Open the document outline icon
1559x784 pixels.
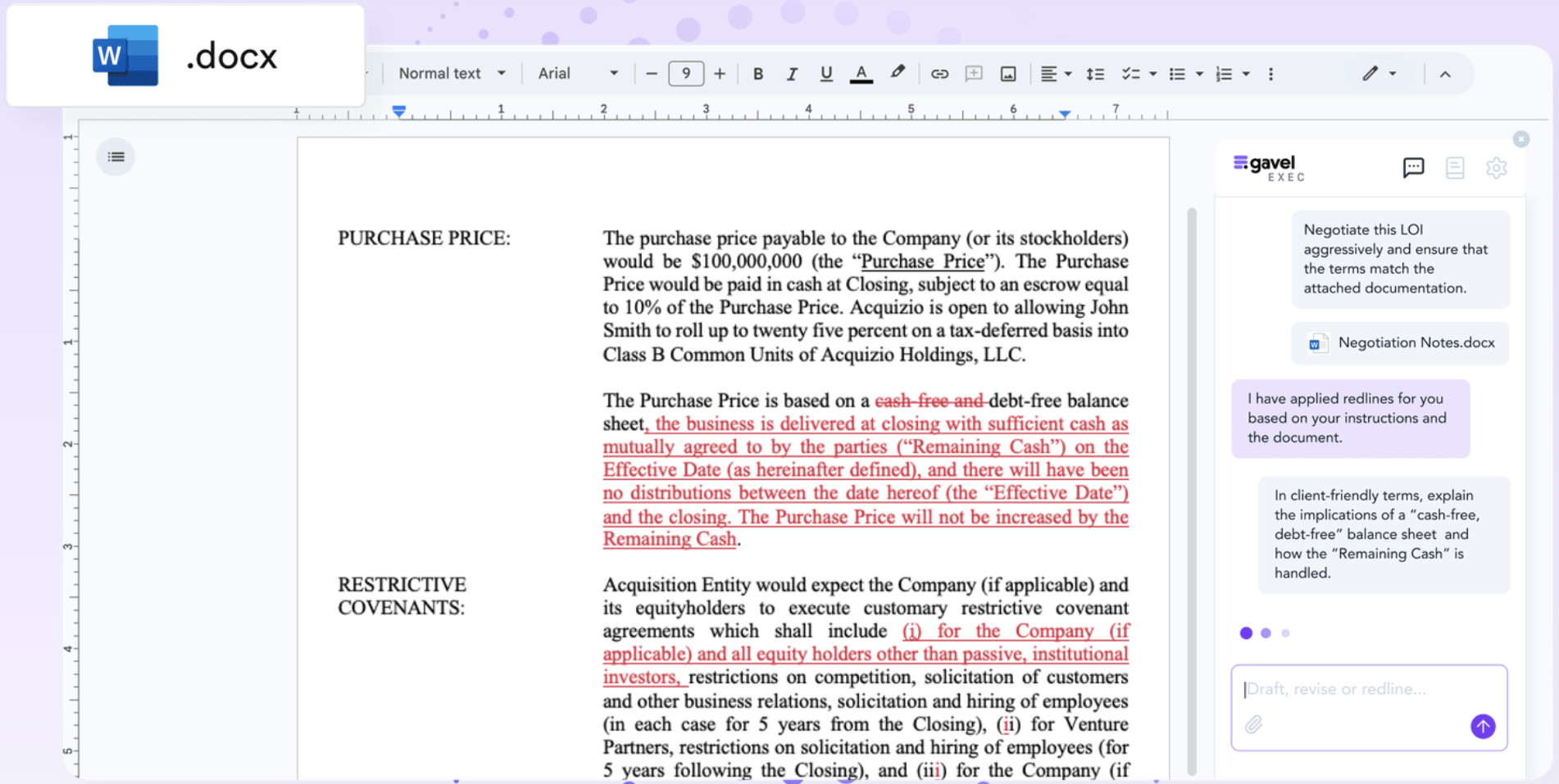[x=116, y=156]
